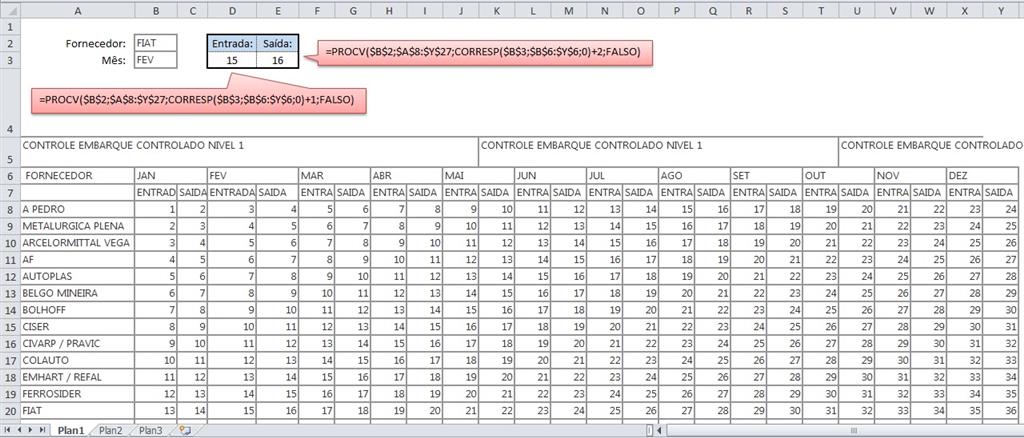Open the Plan3 sheet tab
The width and height of the screenshot is (1024, 438).
click(x=151, y=431)
